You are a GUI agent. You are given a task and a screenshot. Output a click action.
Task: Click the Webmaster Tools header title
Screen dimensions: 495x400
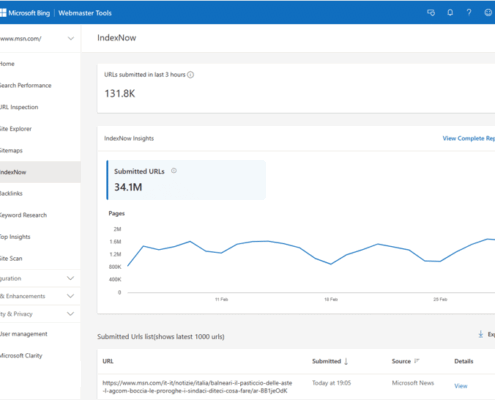point(85,13)
